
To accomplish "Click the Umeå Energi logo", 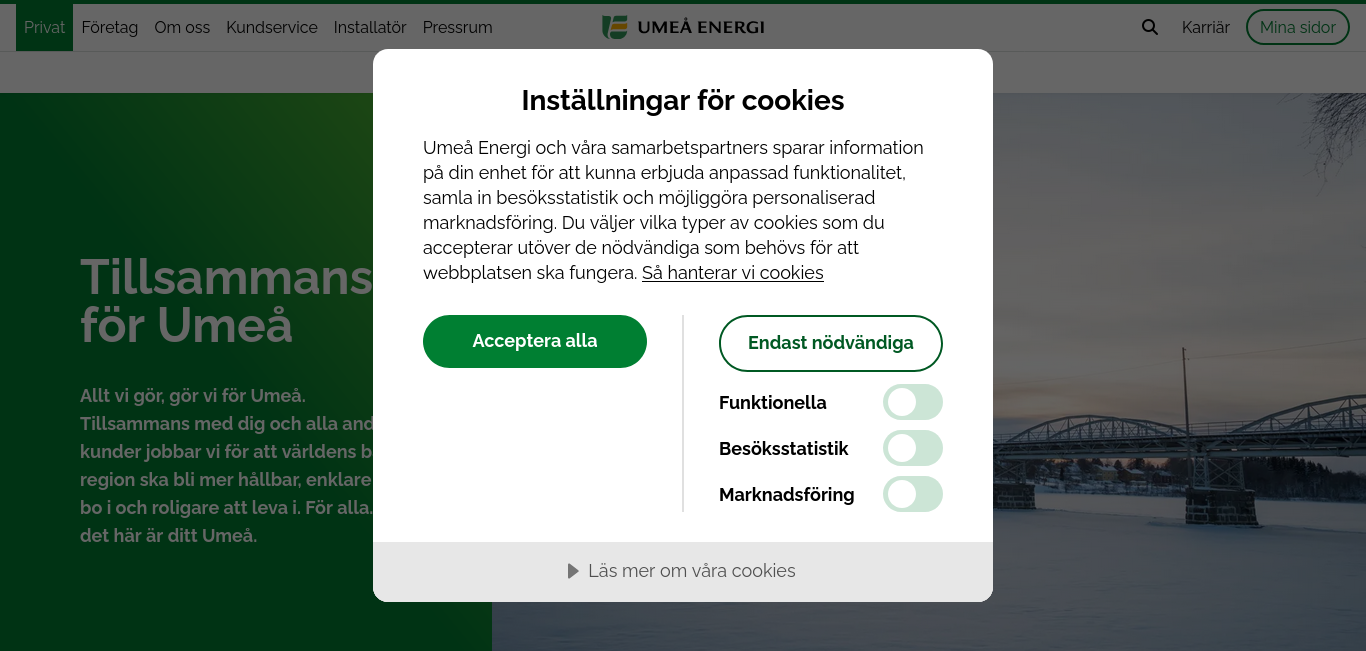I will 683,28.
